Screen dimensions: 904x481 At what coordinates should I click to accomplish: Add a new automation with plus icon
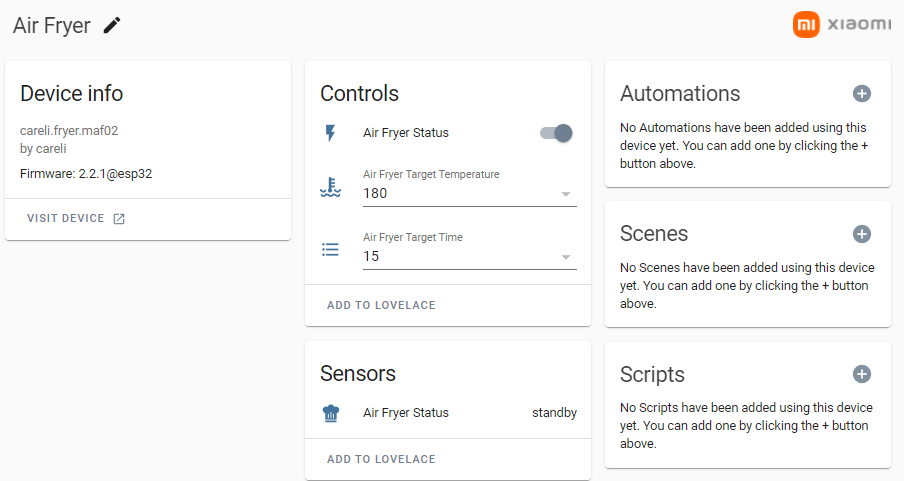862,93
